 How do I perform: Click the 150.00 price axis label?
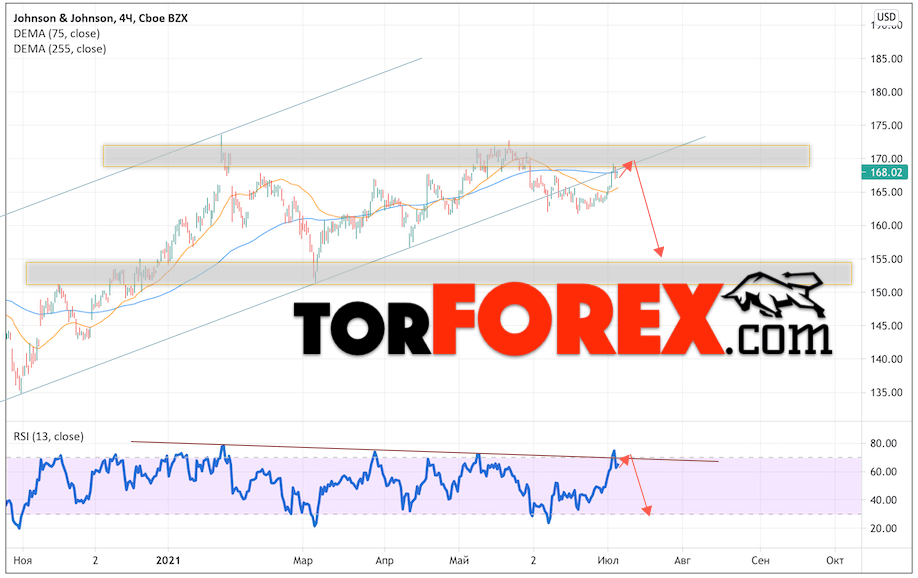click(886, 292)
